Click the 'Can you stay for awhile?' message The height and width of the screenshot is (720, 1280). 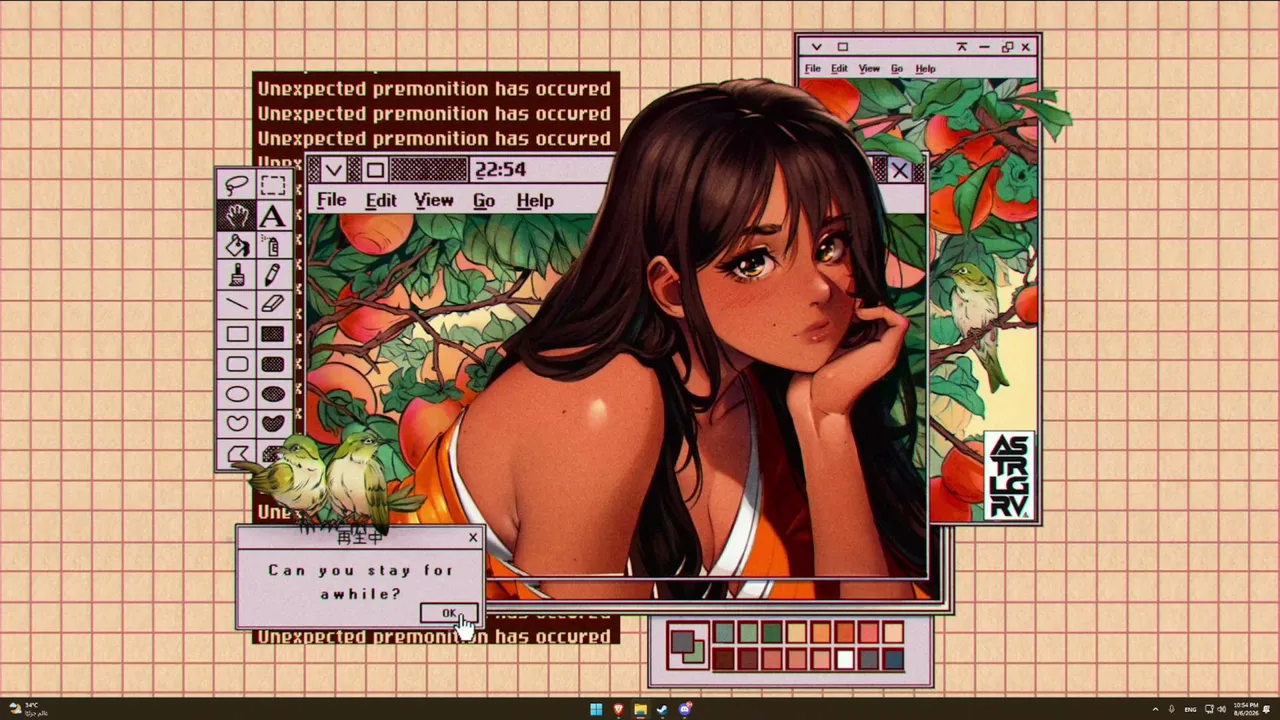point(361,582)
